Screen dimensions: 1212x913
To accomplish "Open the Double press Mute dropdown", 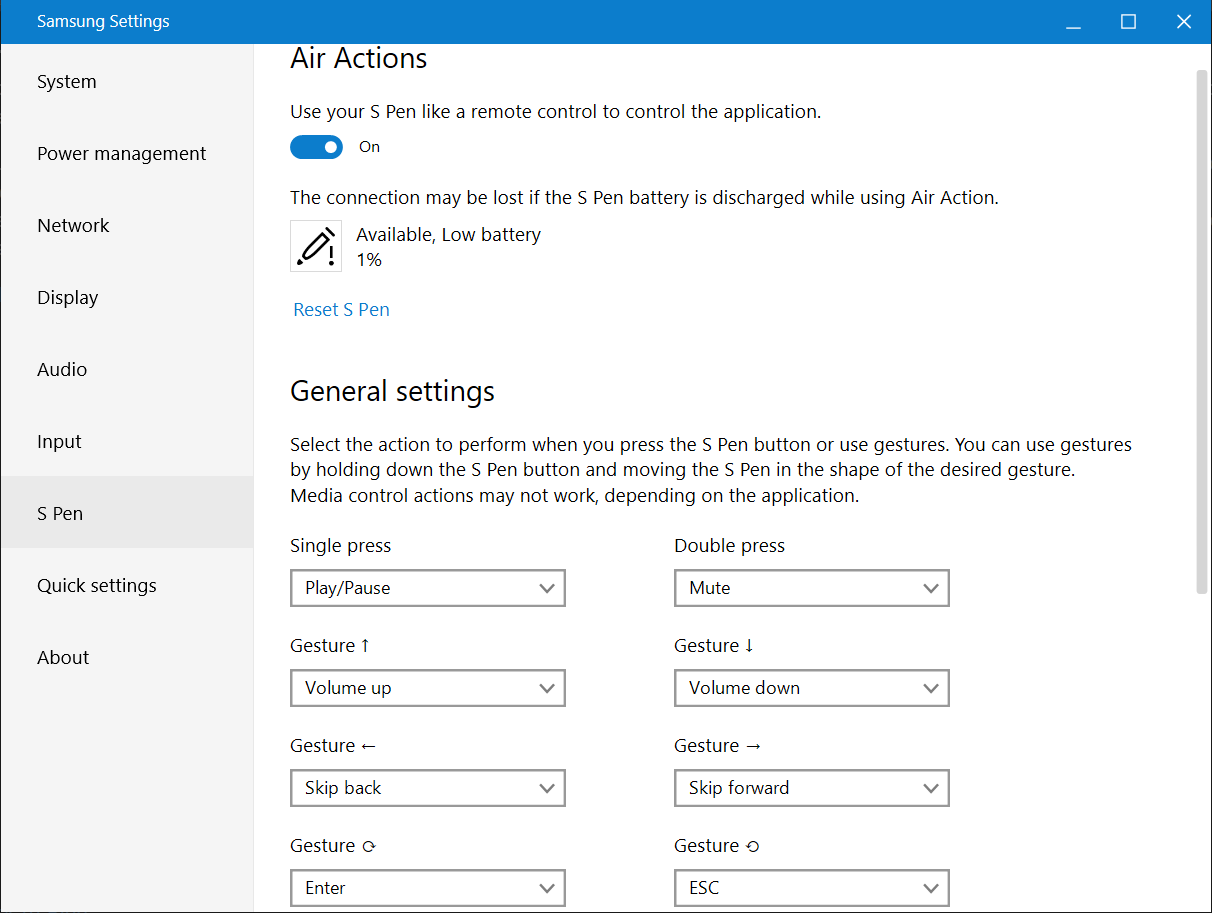I will point(812,588).
